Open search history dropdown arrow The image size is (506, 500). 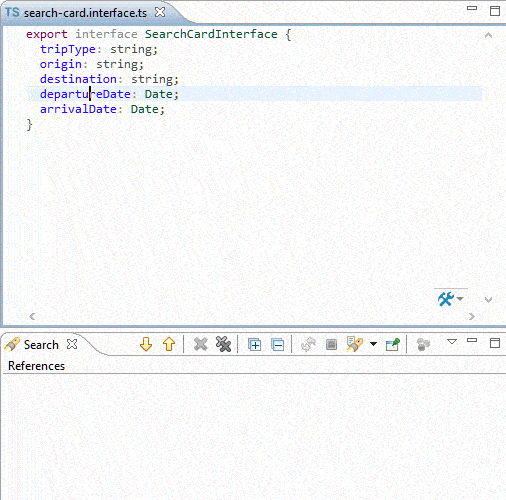(x=374, y=344)
